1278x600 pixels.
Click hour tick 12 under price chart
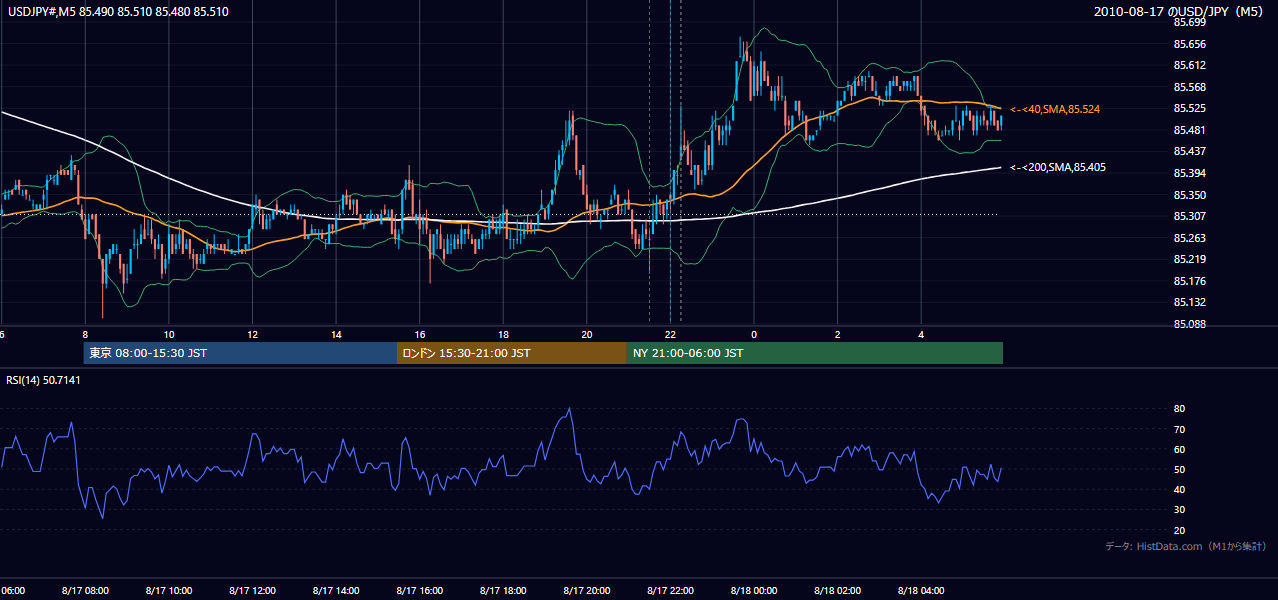click(x=252, y=335)
